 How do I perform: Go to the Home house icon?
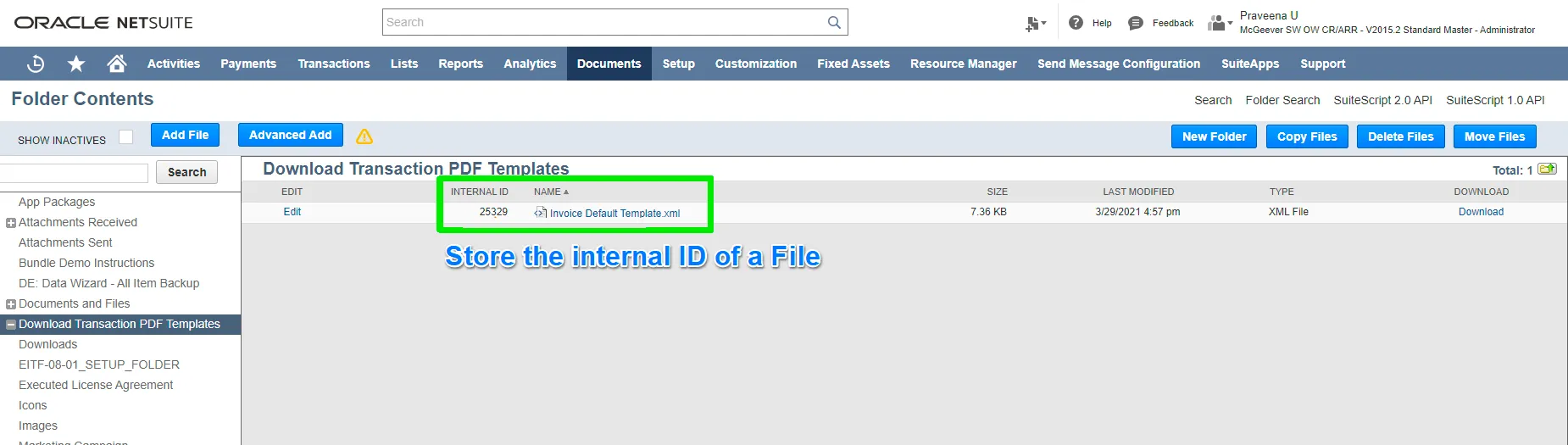[117, 64]
